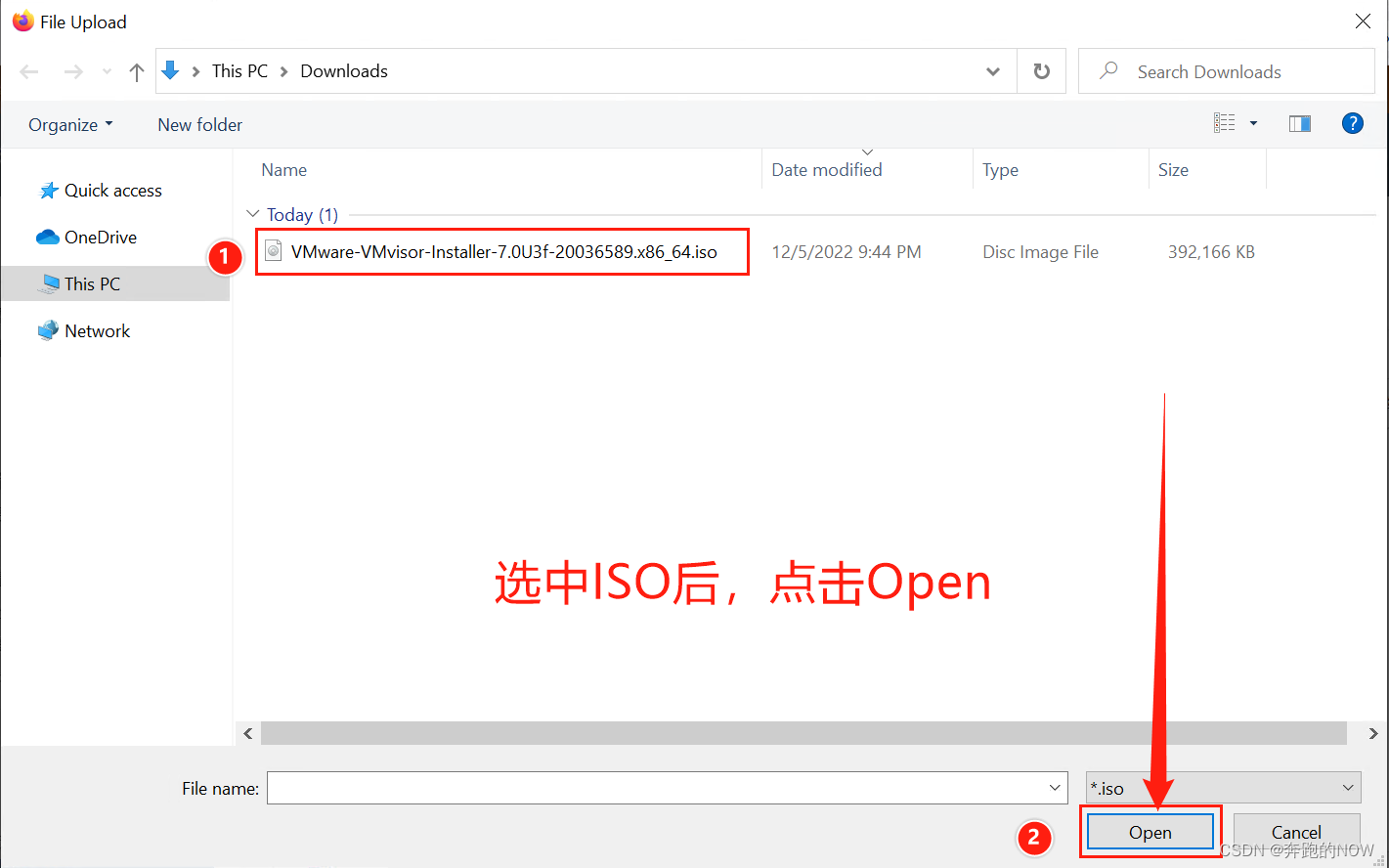Click the search magnifier icon
This screenshot has height=868, width=1389.
click(1108, 70)
